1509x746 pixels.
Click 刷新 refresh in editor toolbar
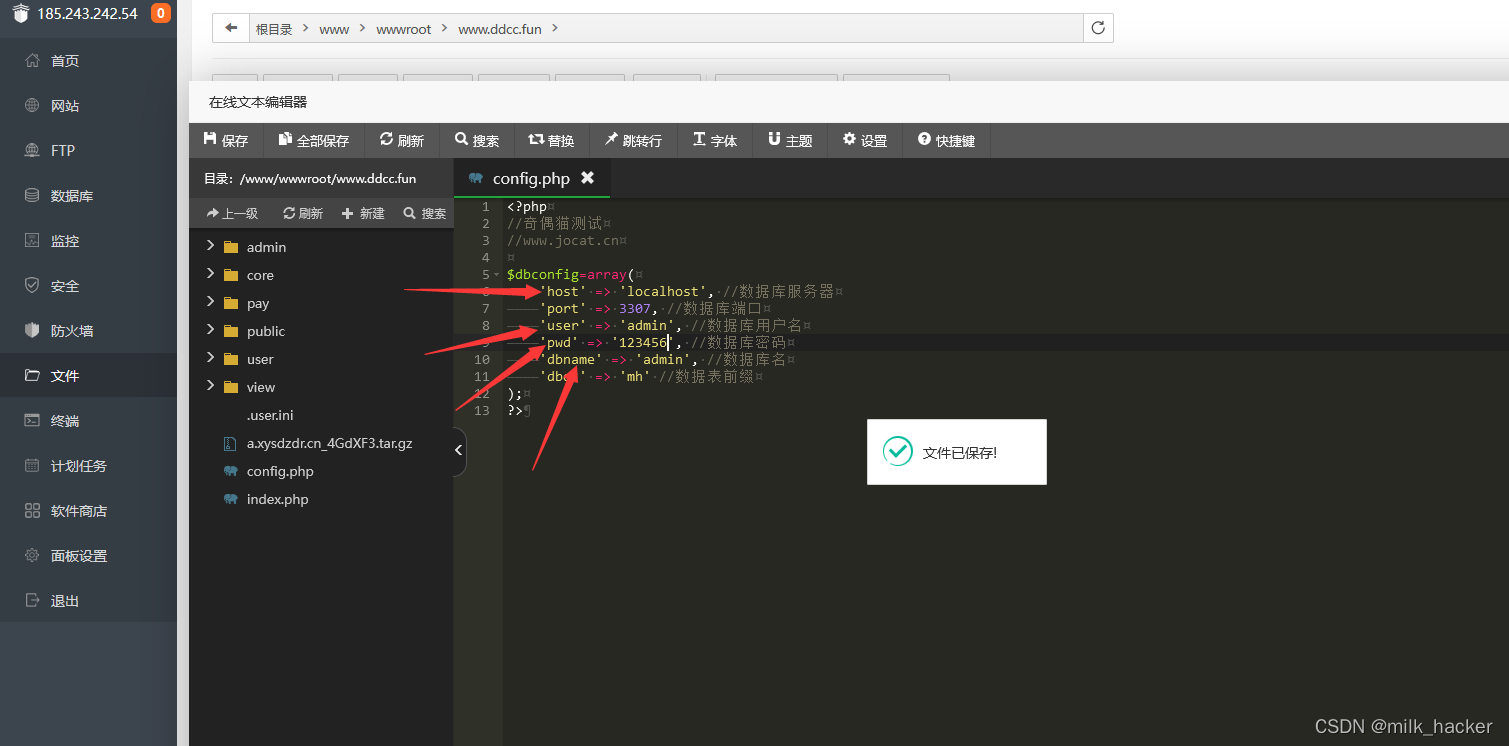click(402, 141)
